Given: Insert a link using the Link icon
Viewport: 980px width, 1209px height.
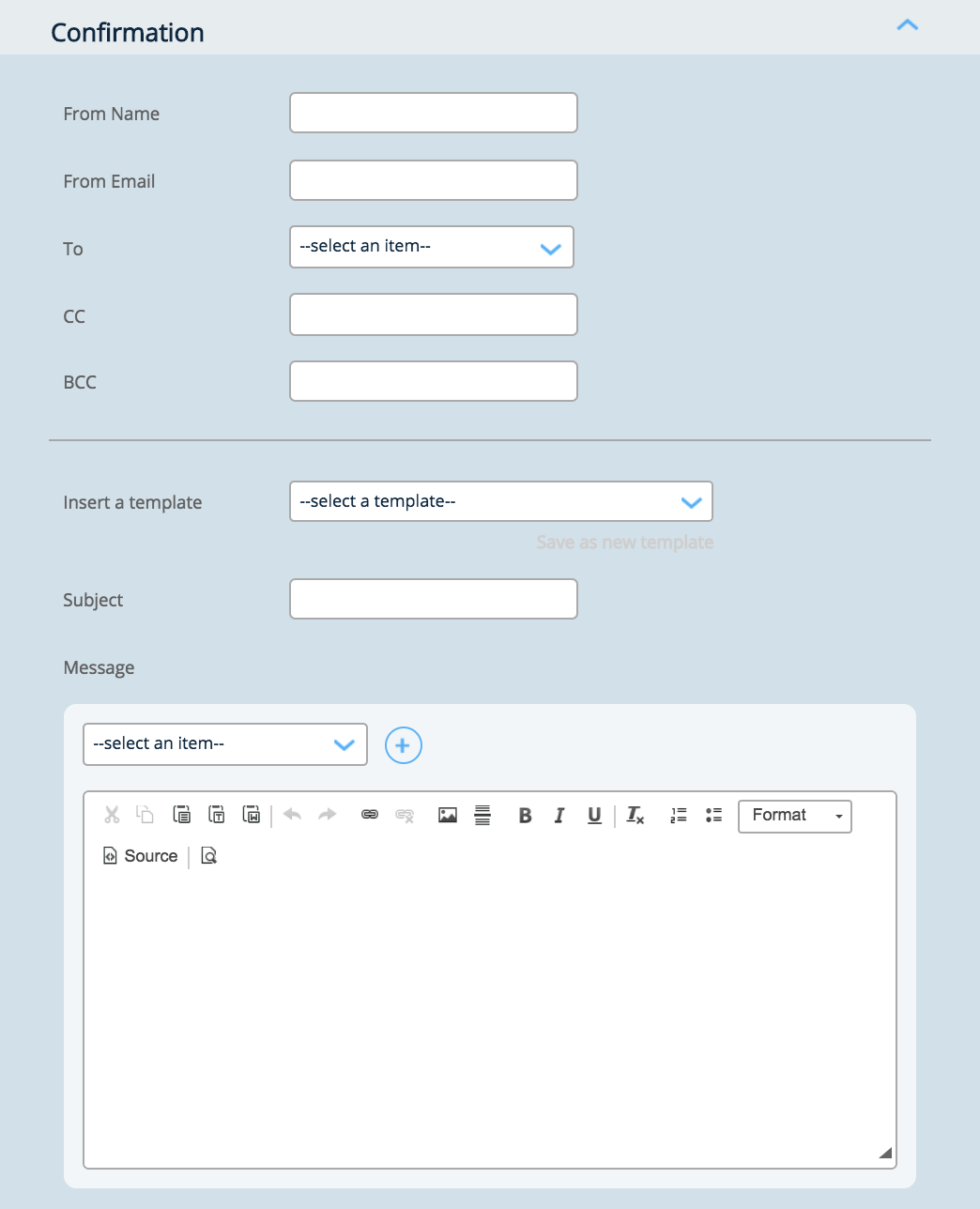Looking at the screenshot, I should click(370, 815).
